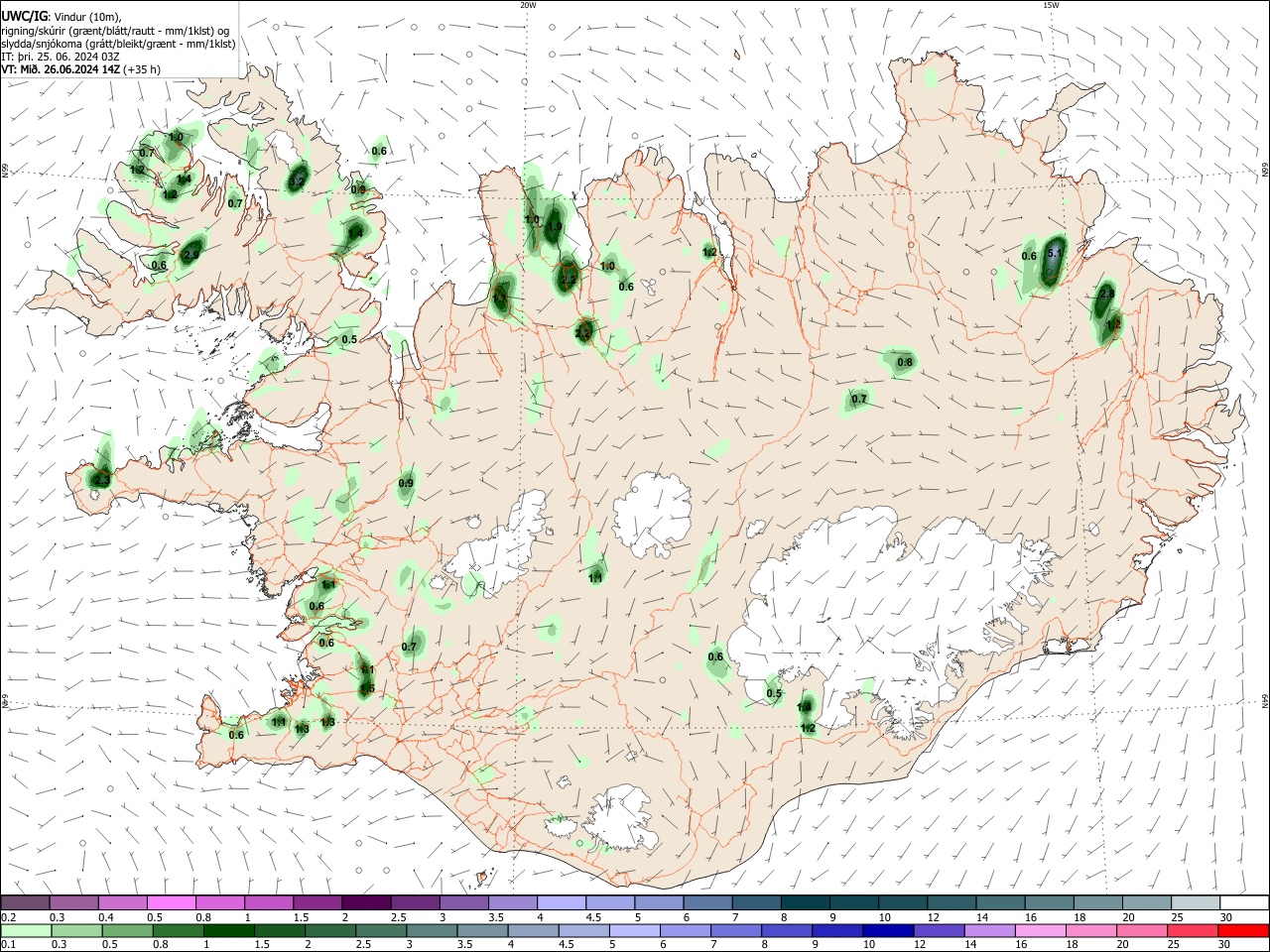Click the 0.8 precipitation value on the map

click(905, 362)
